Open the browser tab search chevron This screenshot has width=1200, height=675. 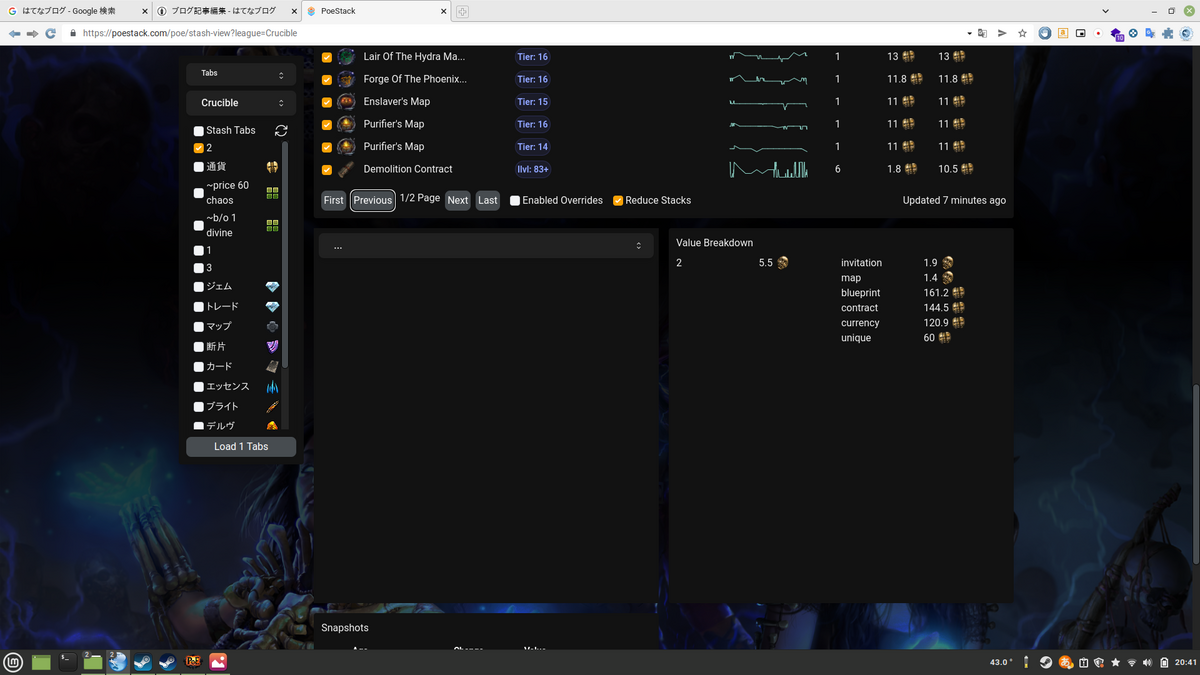coord(1103,10)
